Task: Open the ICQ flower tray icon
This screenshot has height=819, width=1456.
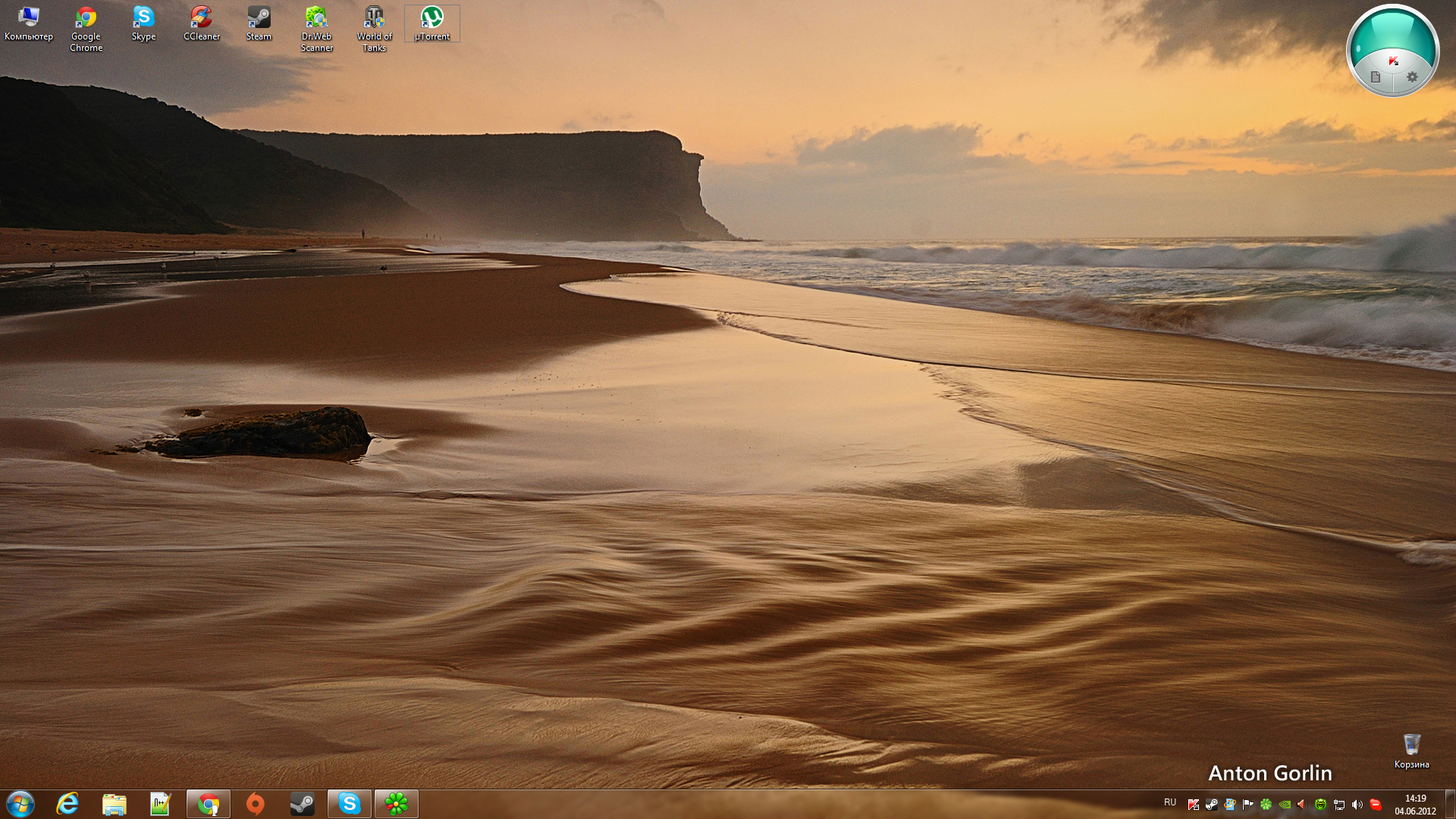Action: coord(1266,805)
